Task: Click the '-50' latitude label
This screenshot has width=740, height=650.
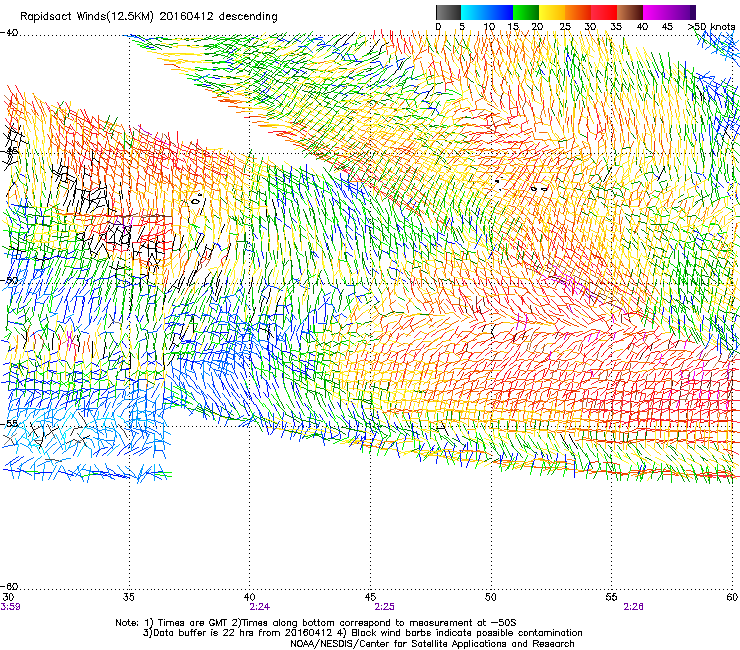Action: coord(9,280)
